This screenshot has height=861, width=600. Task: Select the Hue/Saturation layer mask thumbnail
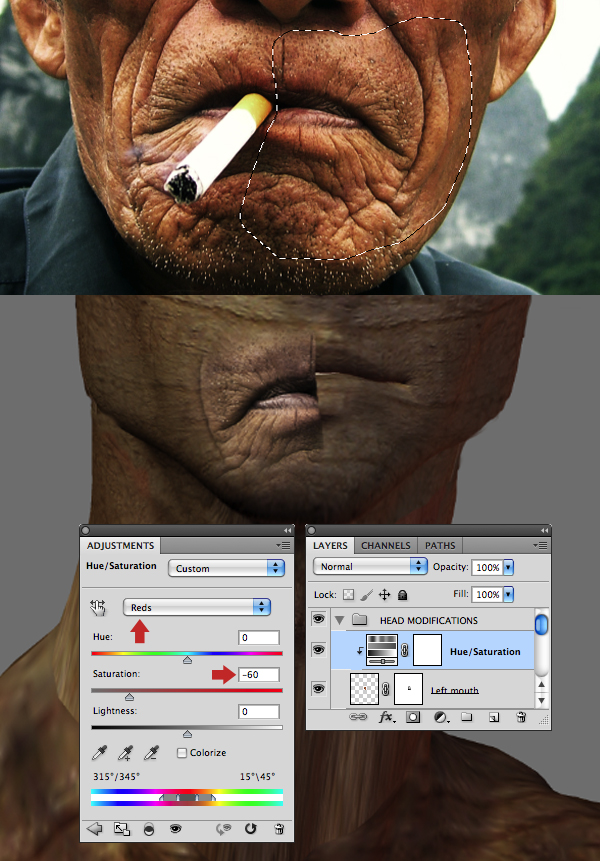427,650
